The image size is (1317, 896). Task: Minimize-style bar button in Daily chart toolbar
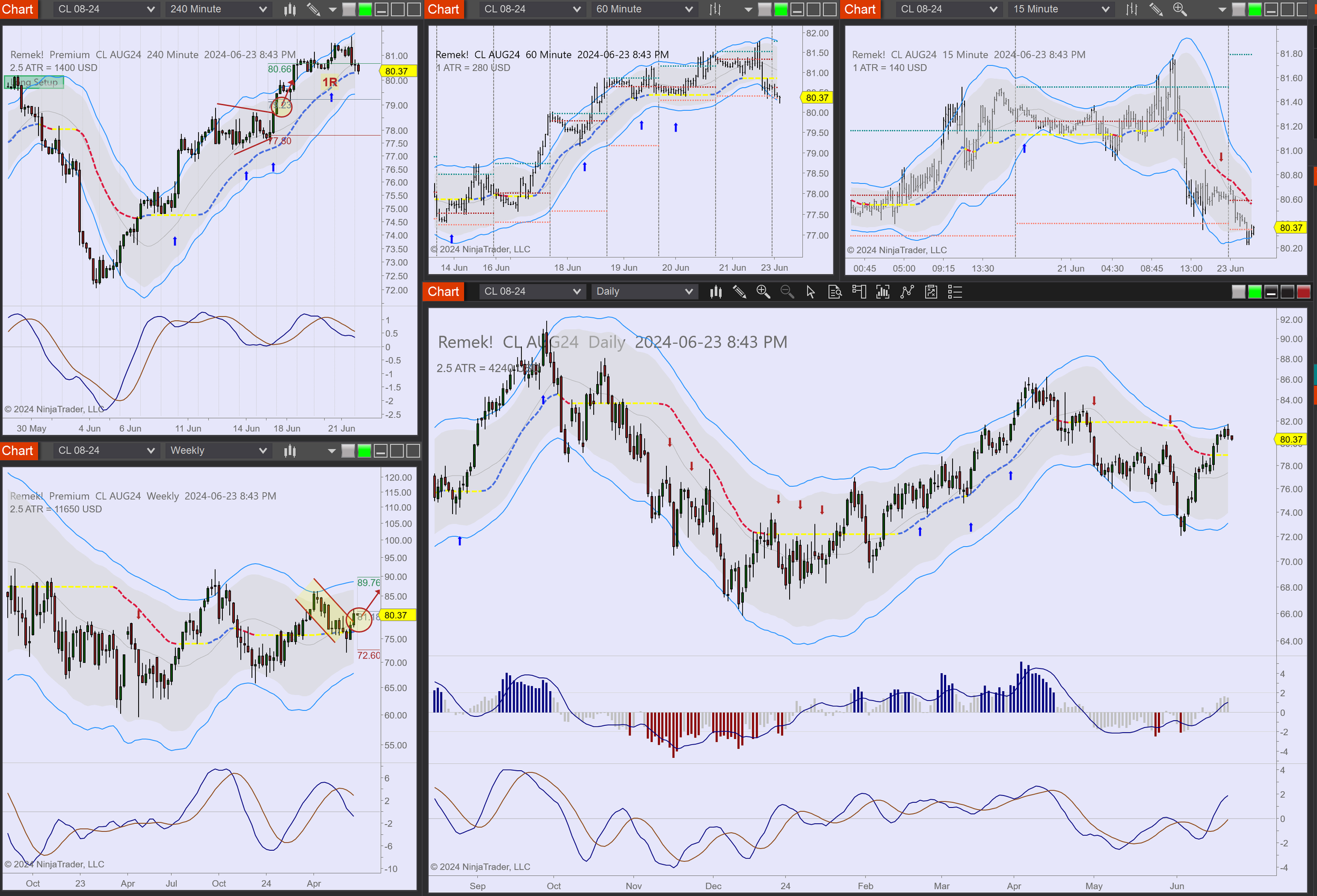point(1271,292)
